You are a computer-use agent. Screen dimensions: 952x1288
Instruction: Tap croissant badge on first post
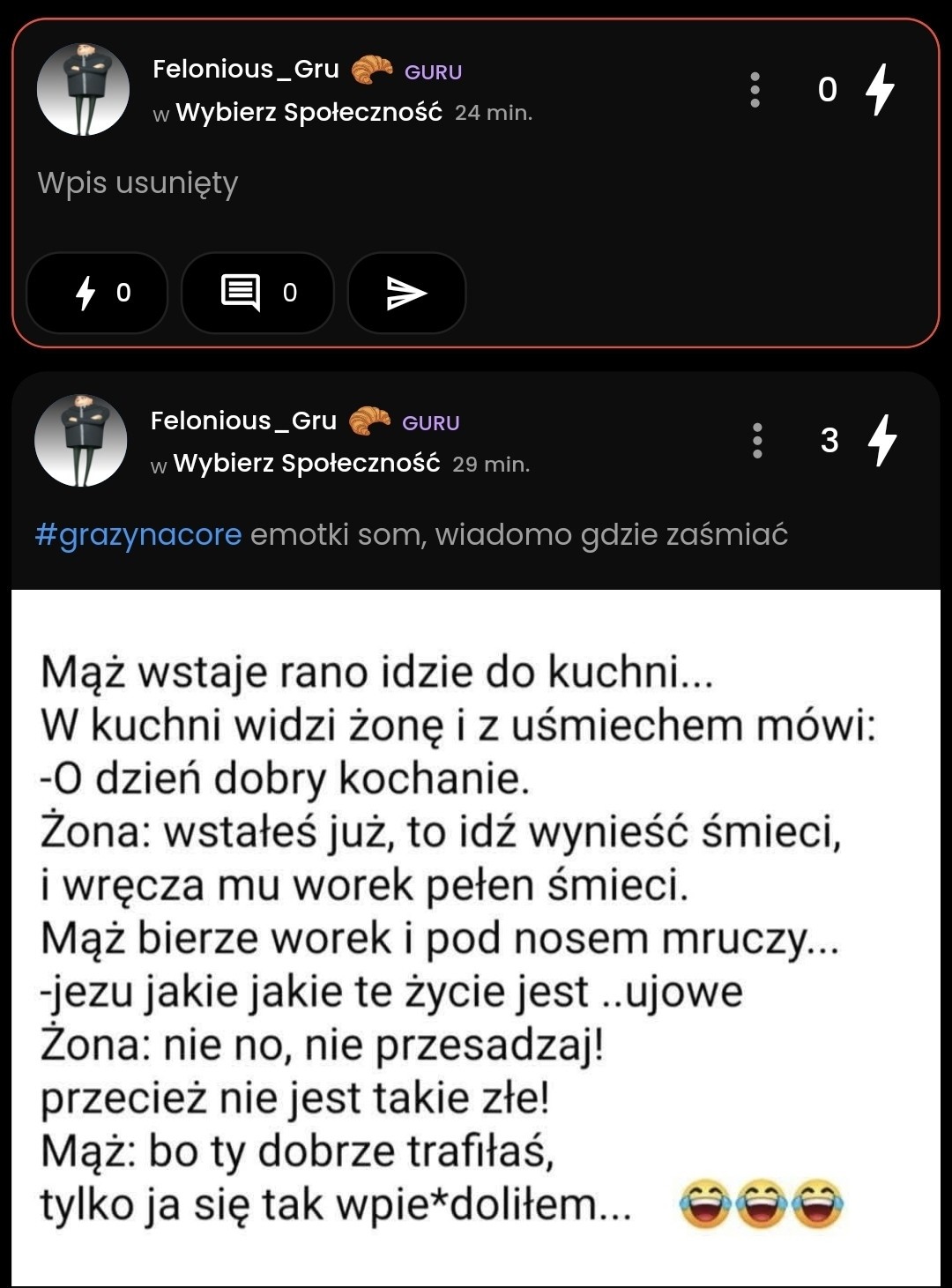point(372,70)
